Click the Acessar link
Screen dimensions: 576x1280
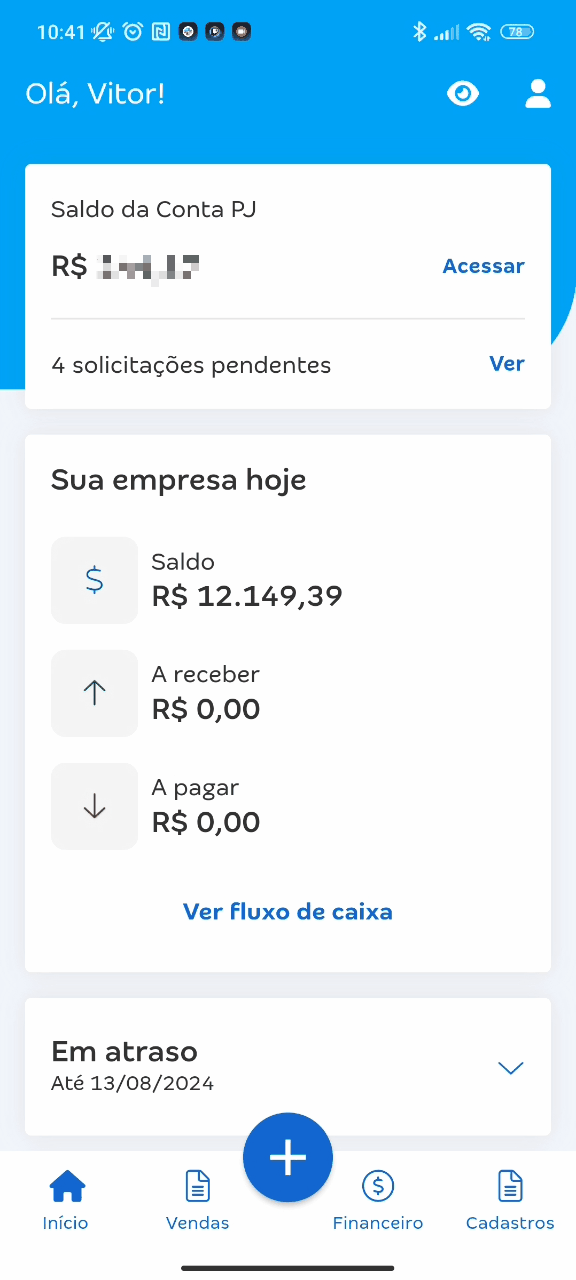click(484, 266)
